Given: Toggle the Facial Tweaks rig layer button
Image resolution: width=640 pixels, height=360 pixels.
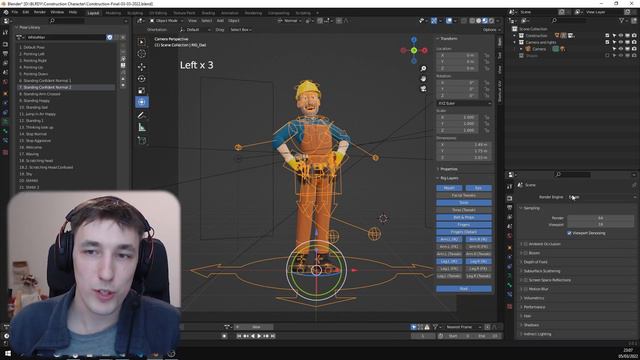Looking at the screenshot, I should pos(464,195).
